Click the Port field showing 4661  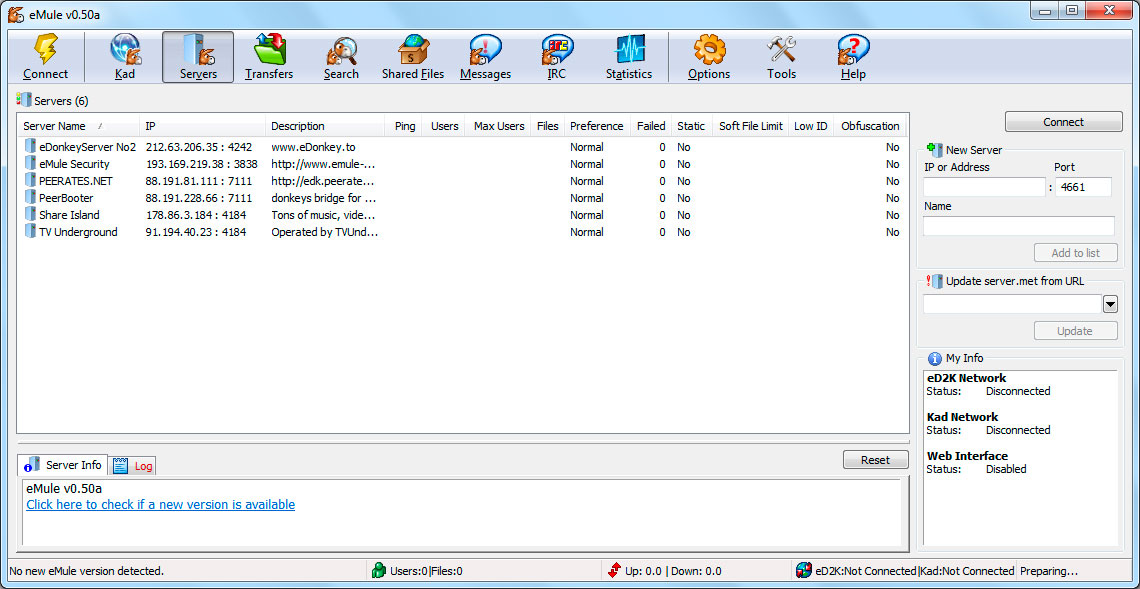pyautogui.click(x=1083, y=187)
